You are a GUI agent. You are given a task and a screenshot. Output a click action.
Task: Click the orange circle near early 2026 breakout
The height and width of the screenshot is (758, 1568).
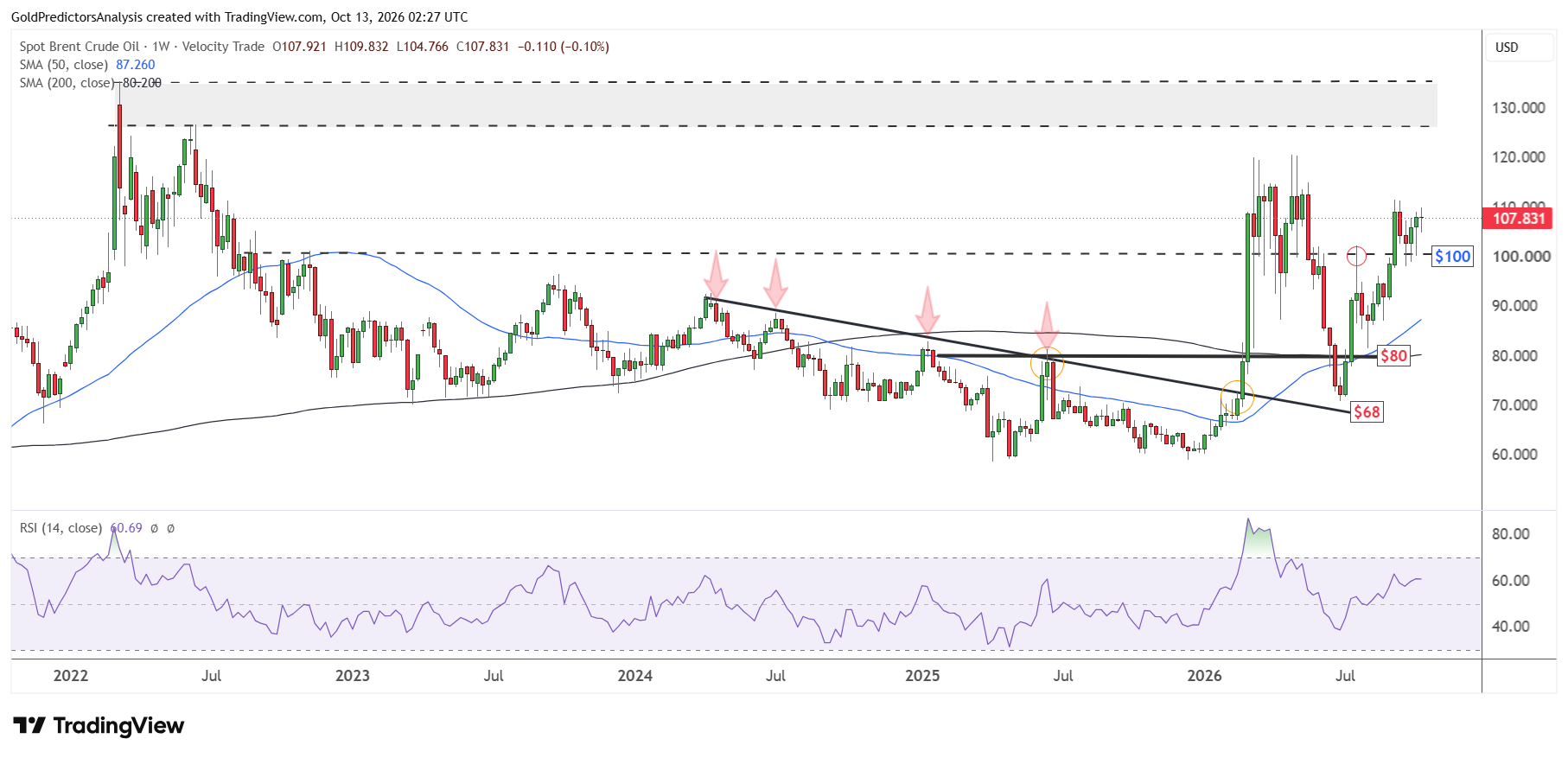pos(1237,398)
